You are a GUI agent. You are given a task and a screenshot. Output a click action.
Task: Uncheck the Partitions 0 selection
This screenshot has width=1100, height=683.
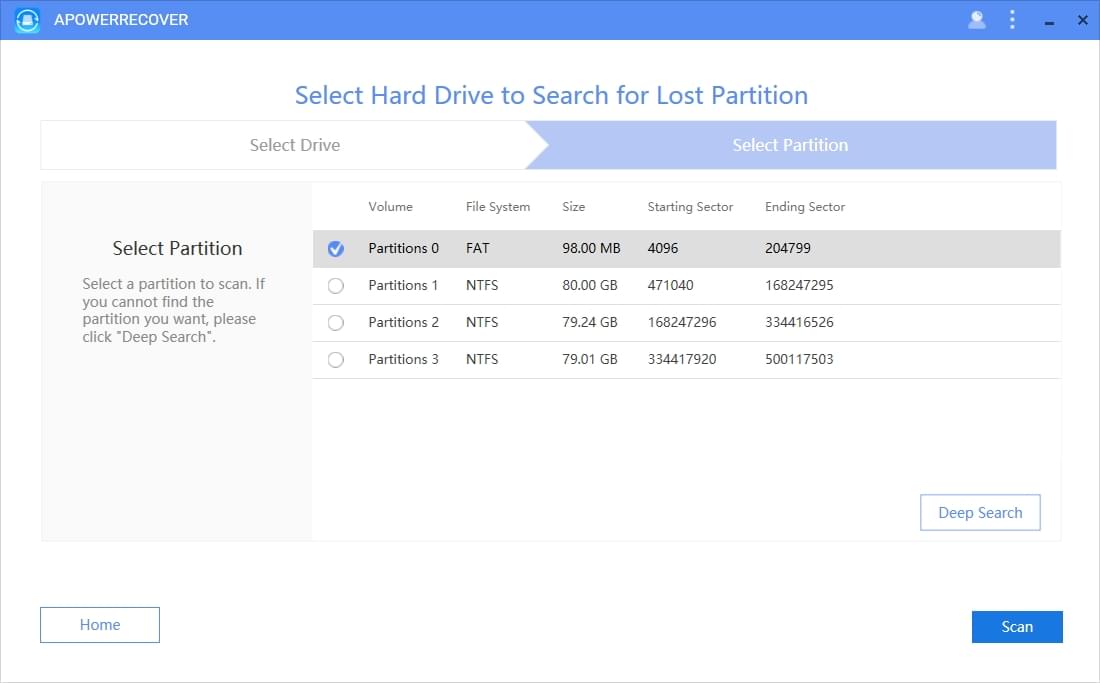click(335, 248)
